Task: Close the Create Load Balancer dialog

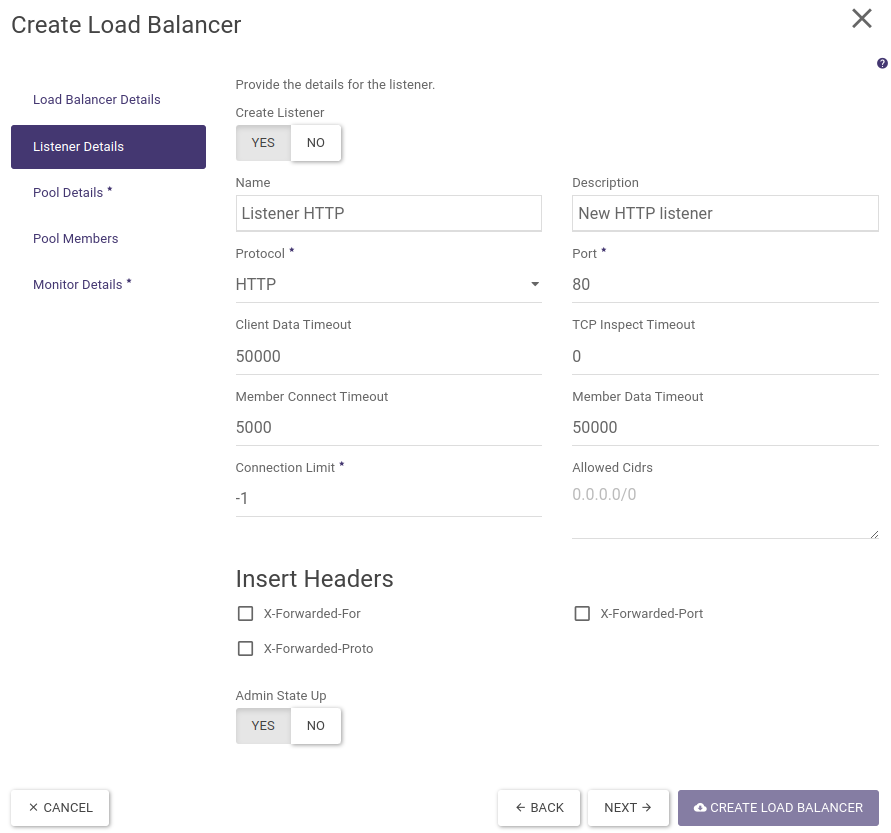Action: [x=861, y=19]
